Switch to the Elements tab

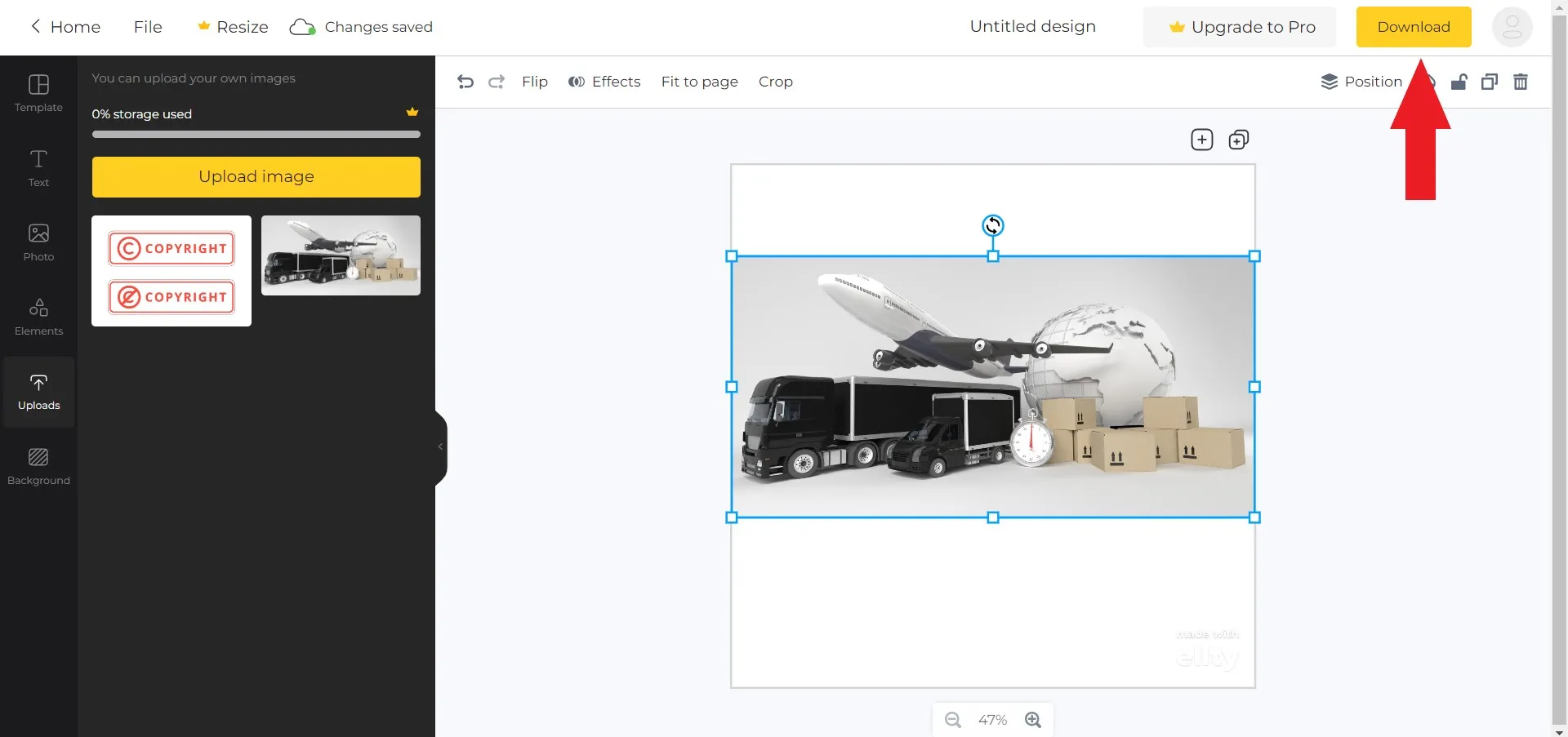coord(38,317)
